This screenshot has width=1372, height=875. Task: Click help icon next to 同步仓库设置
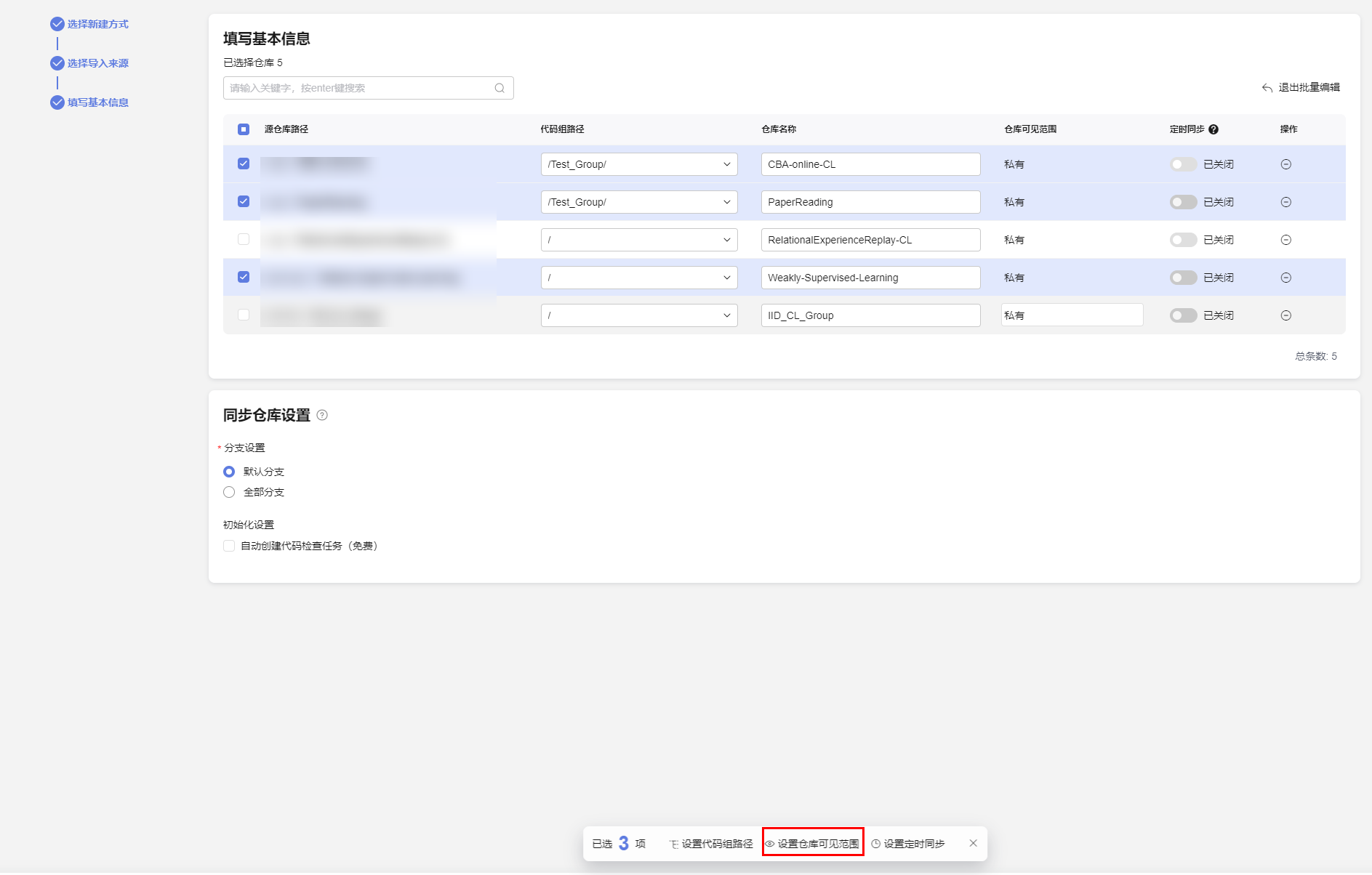[x=322, y=415]
